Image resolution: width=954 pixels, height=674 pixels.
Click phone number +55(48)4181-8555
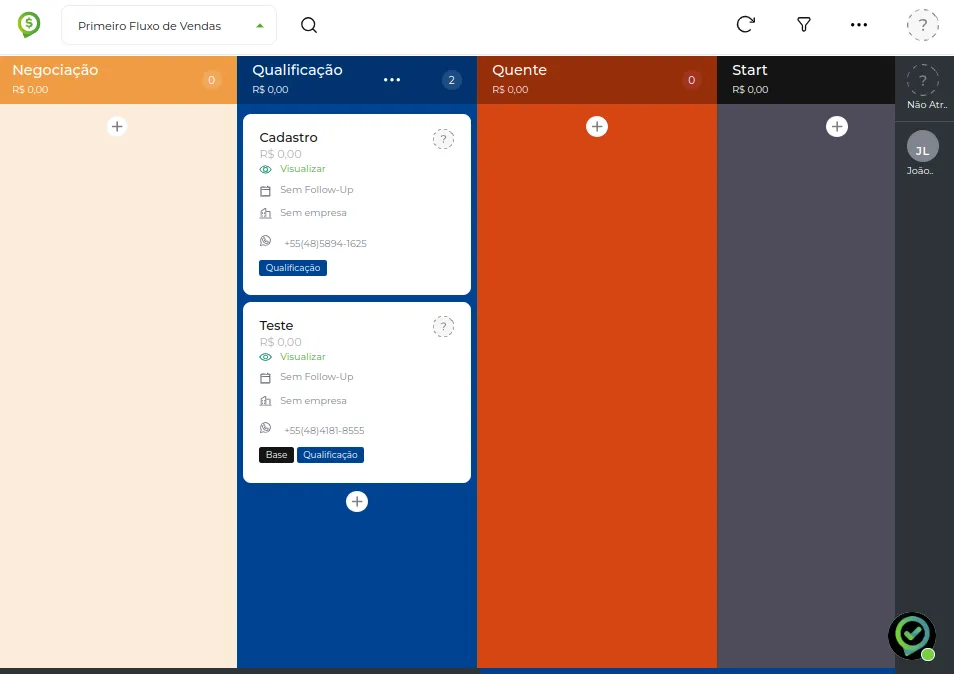pos(324,430)
